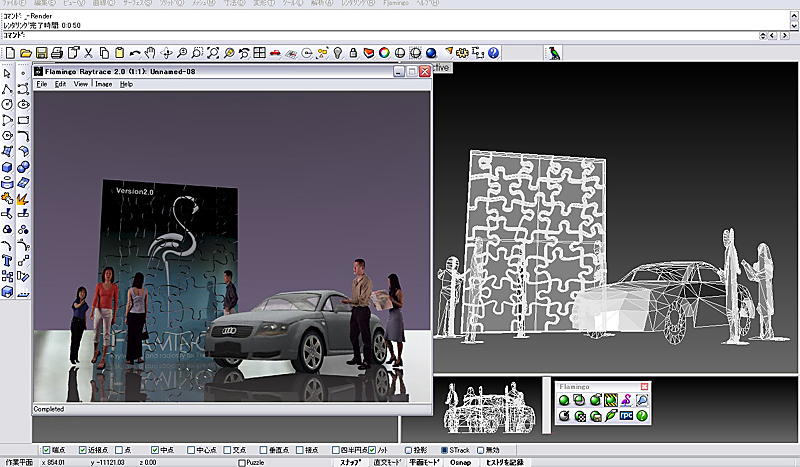Click the yellow-striped render preview icon

point(611,400)
